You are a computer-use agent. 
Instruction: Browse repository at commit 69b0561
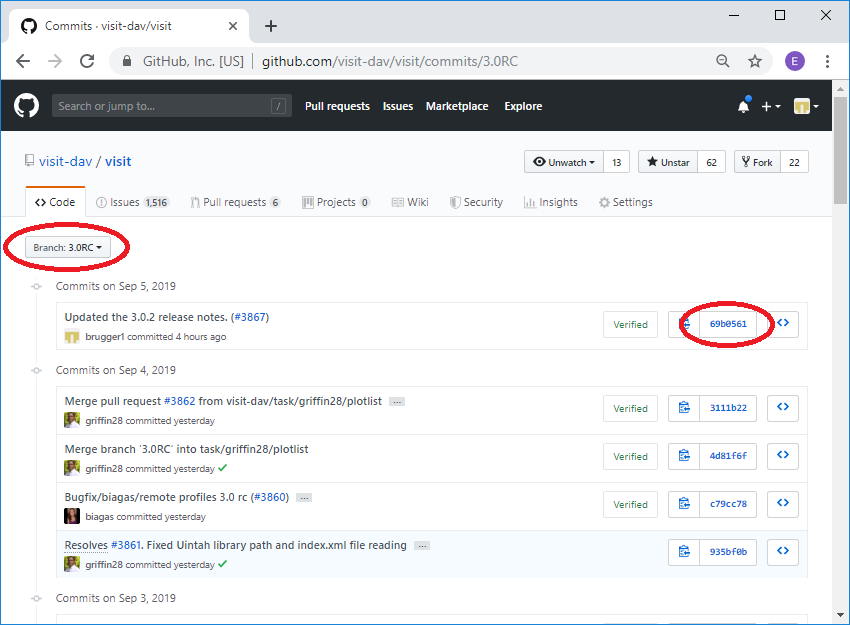click(783, 324)
